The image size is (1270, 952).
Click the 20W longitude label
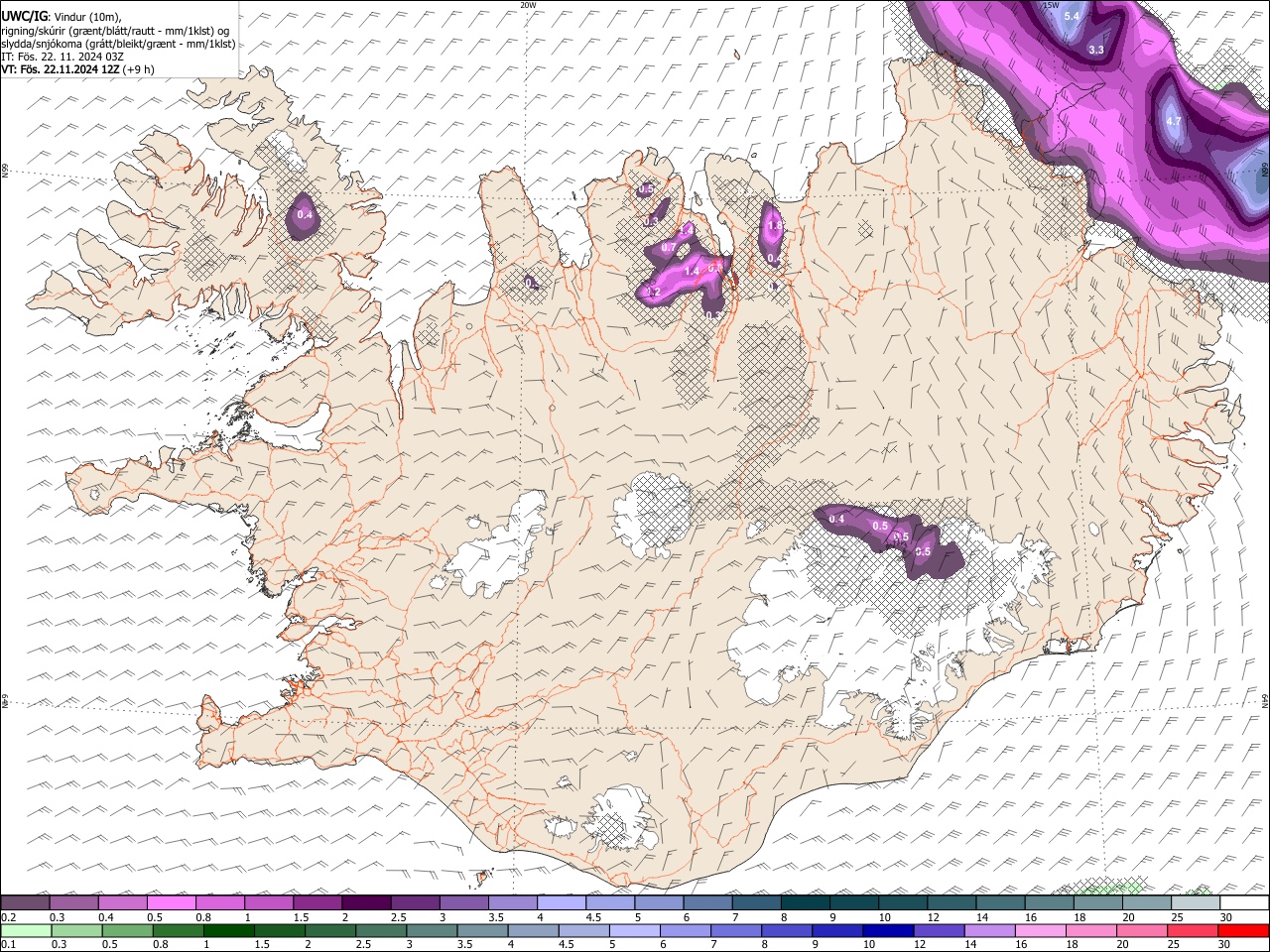coord(528,5)
